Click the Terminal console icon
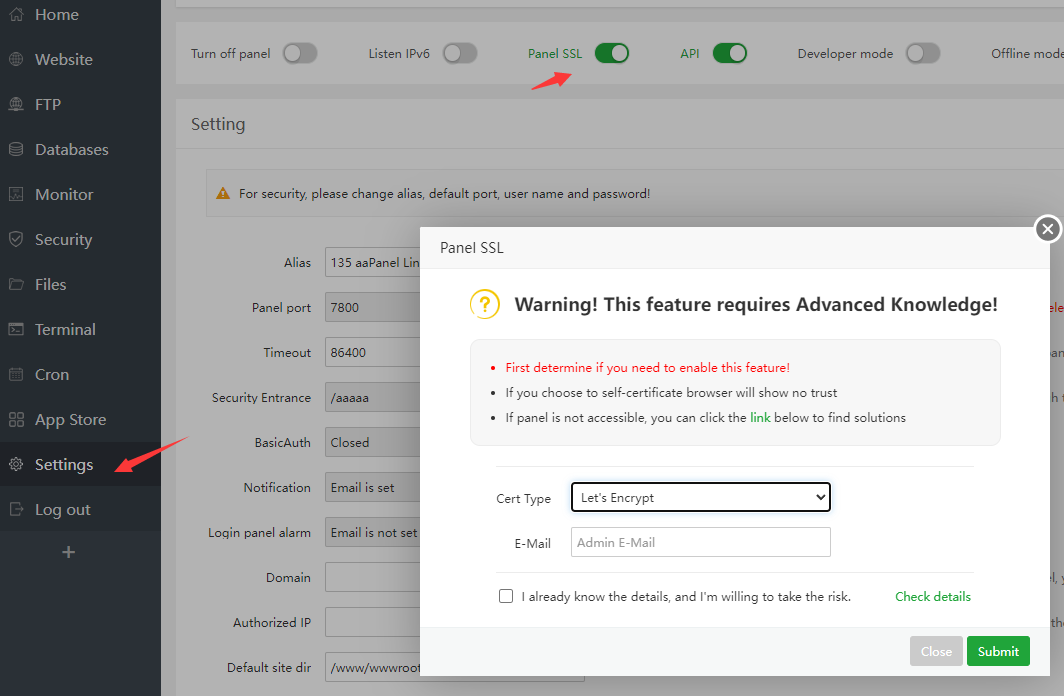This screenshot has height=696, width=1064. 16,329
